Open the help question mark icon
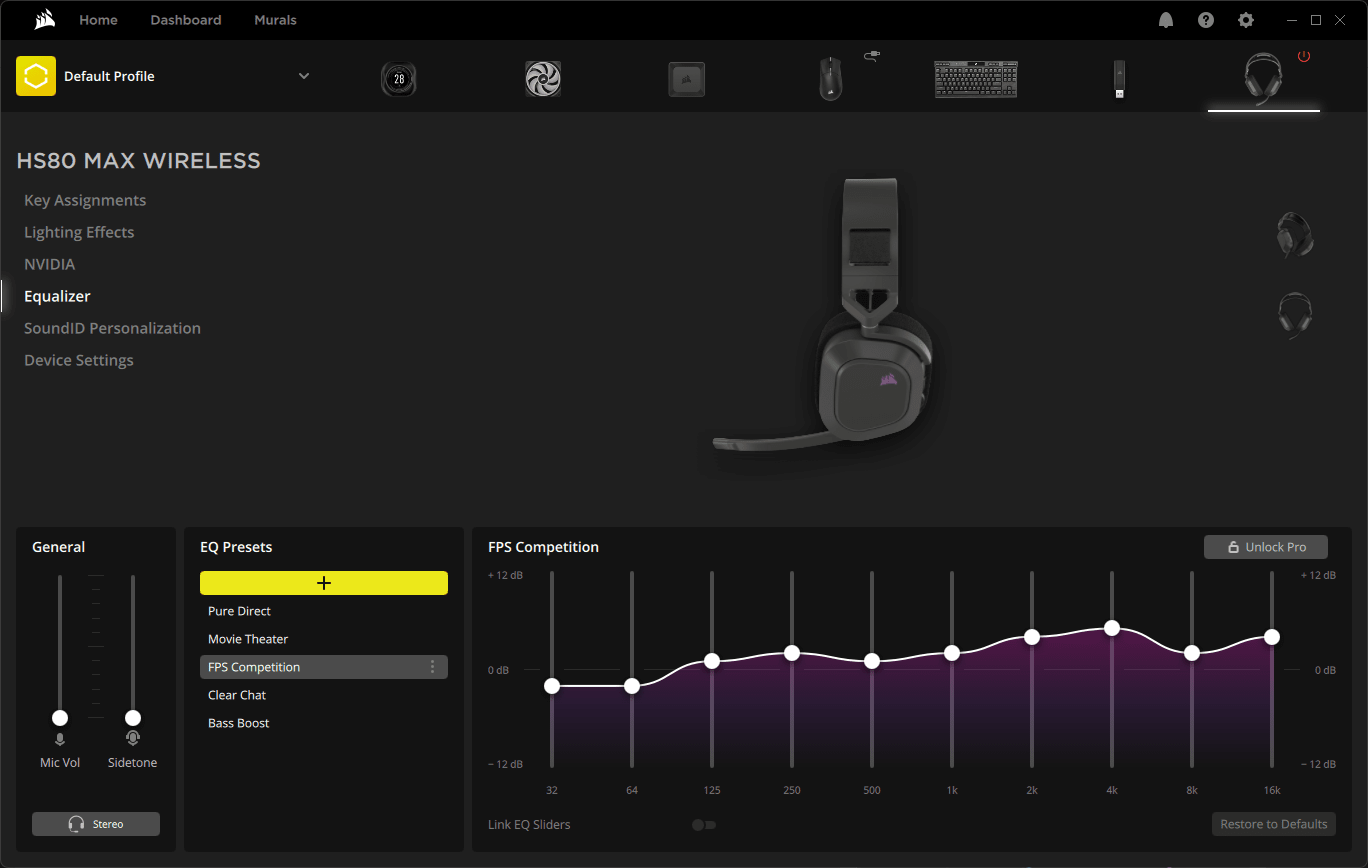The image size is (1368, 868). (x=1206, y=20)
